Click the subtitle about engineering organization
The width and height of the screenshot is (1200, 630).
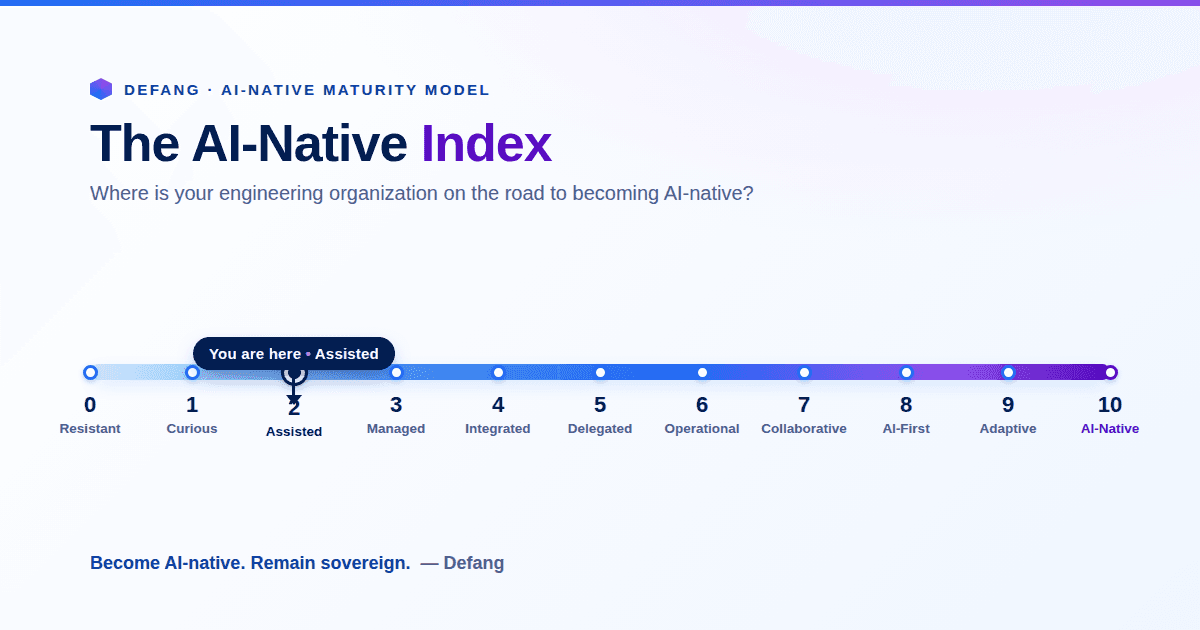coord(421,193)
